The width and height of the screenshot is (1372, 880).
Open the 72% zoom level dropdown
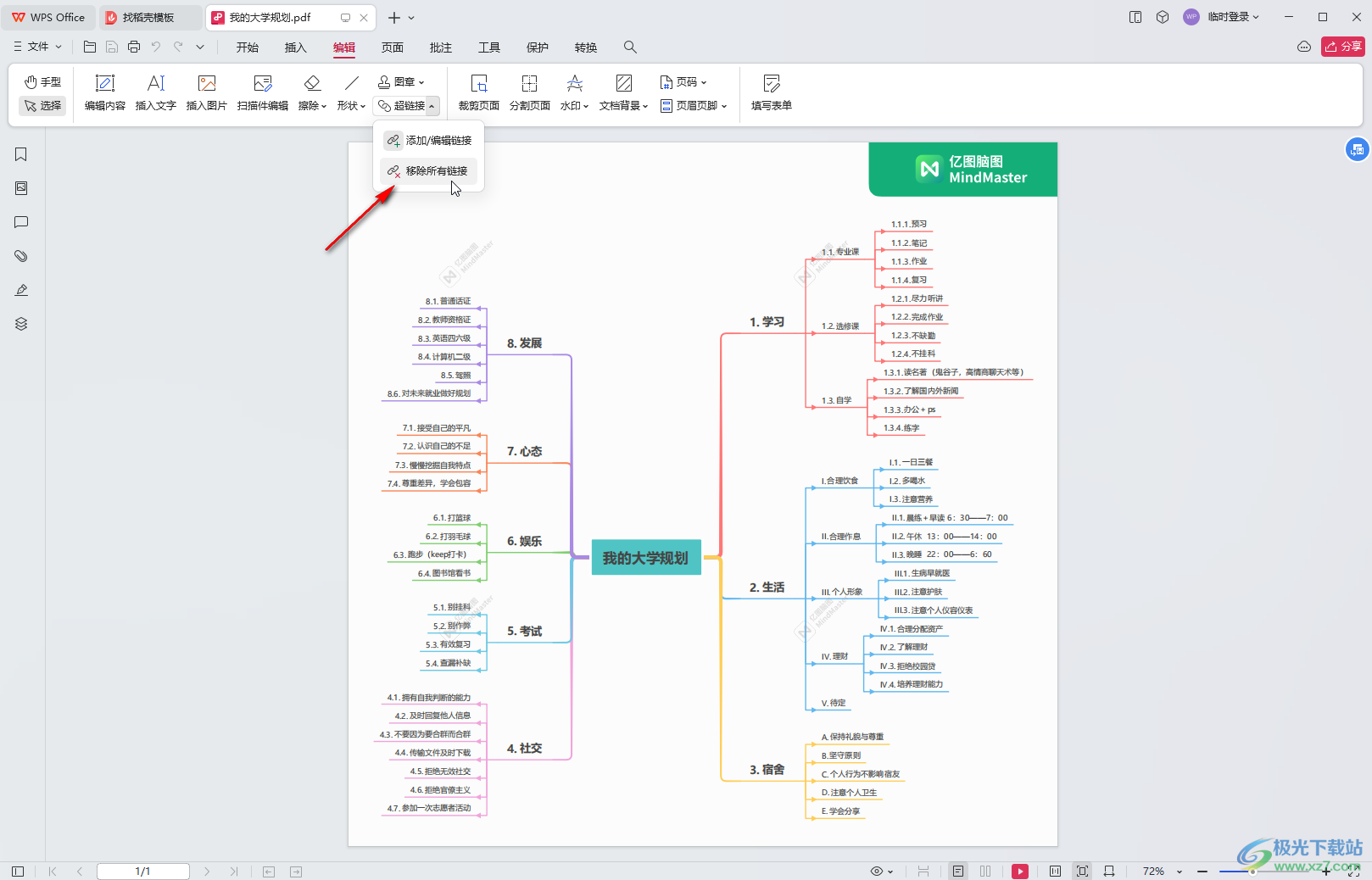(x=1162, y=871)
